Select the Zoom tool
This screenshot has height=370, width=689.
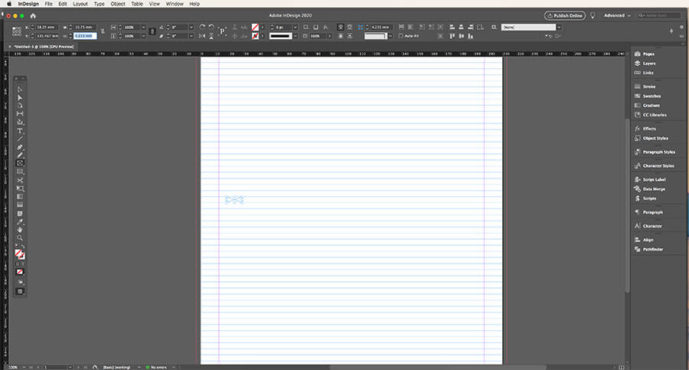[20, 238]
